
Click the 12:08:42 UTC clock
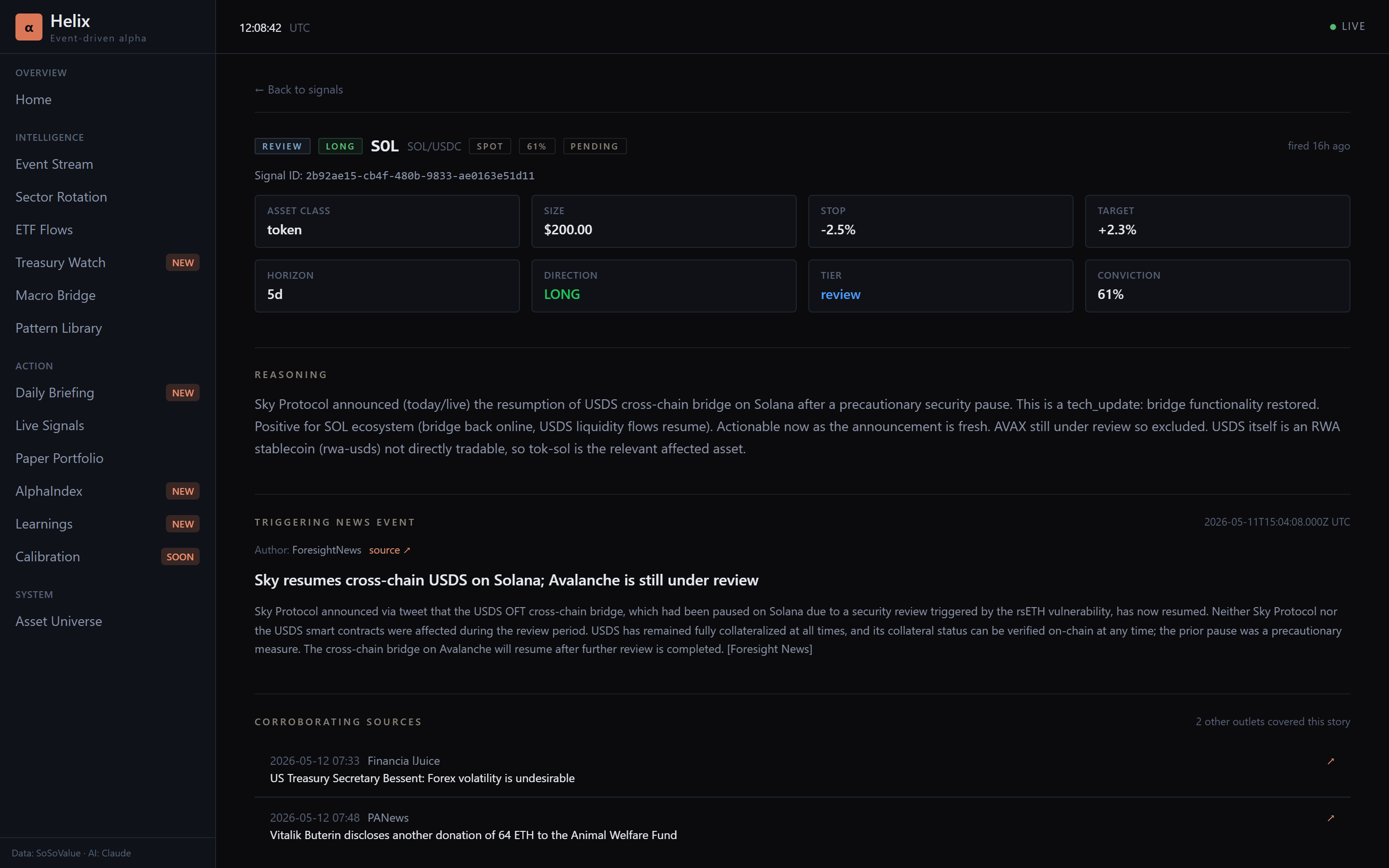pos(274,27)
